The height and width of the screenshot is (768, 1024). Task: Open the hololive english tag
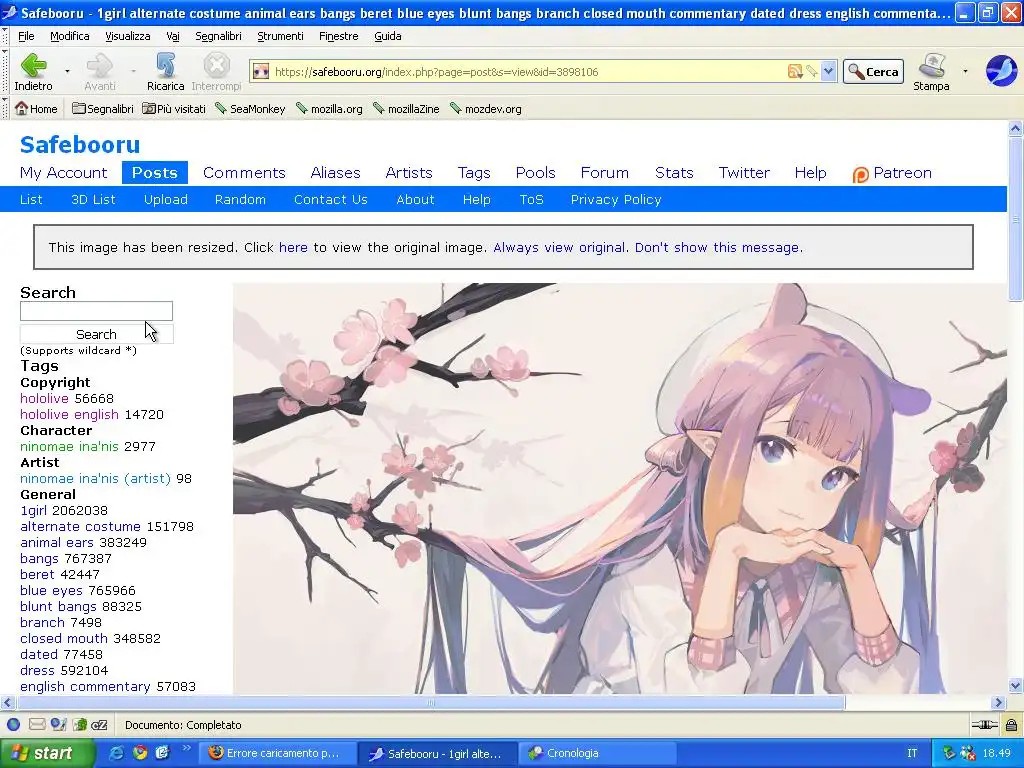69,415
